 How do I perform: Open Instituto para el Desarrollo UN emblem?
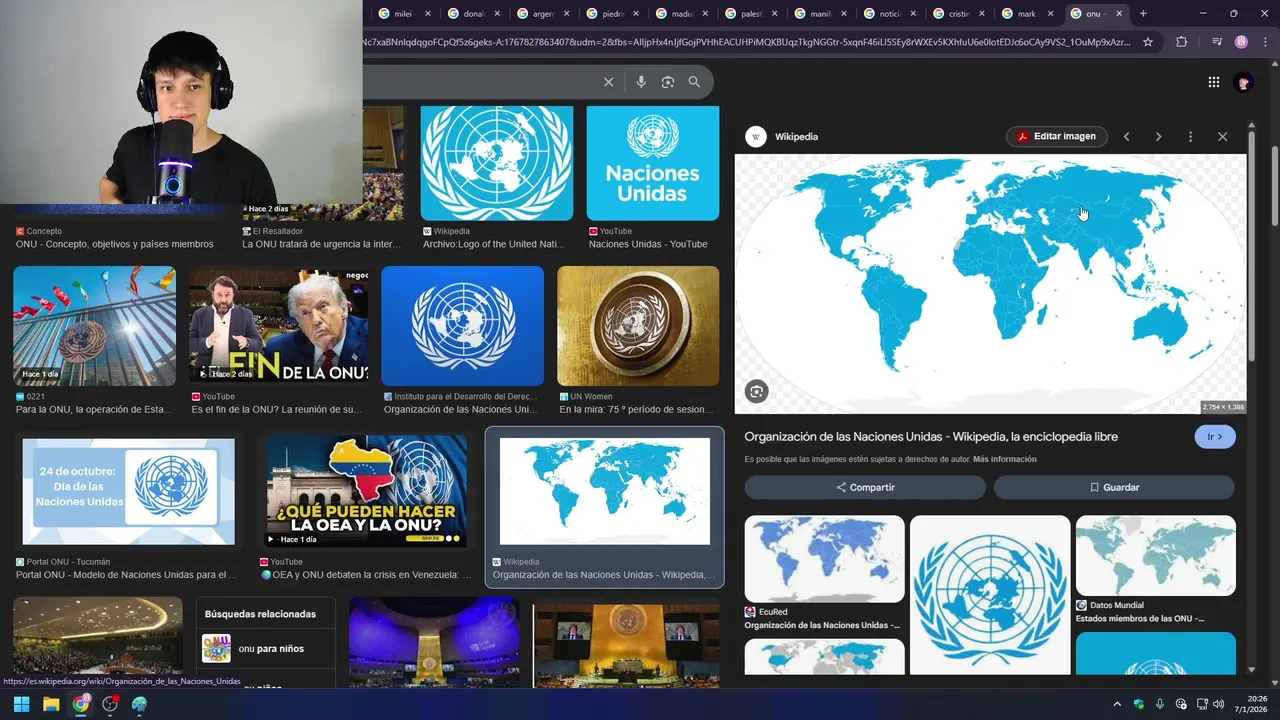(x=462, y=326)
